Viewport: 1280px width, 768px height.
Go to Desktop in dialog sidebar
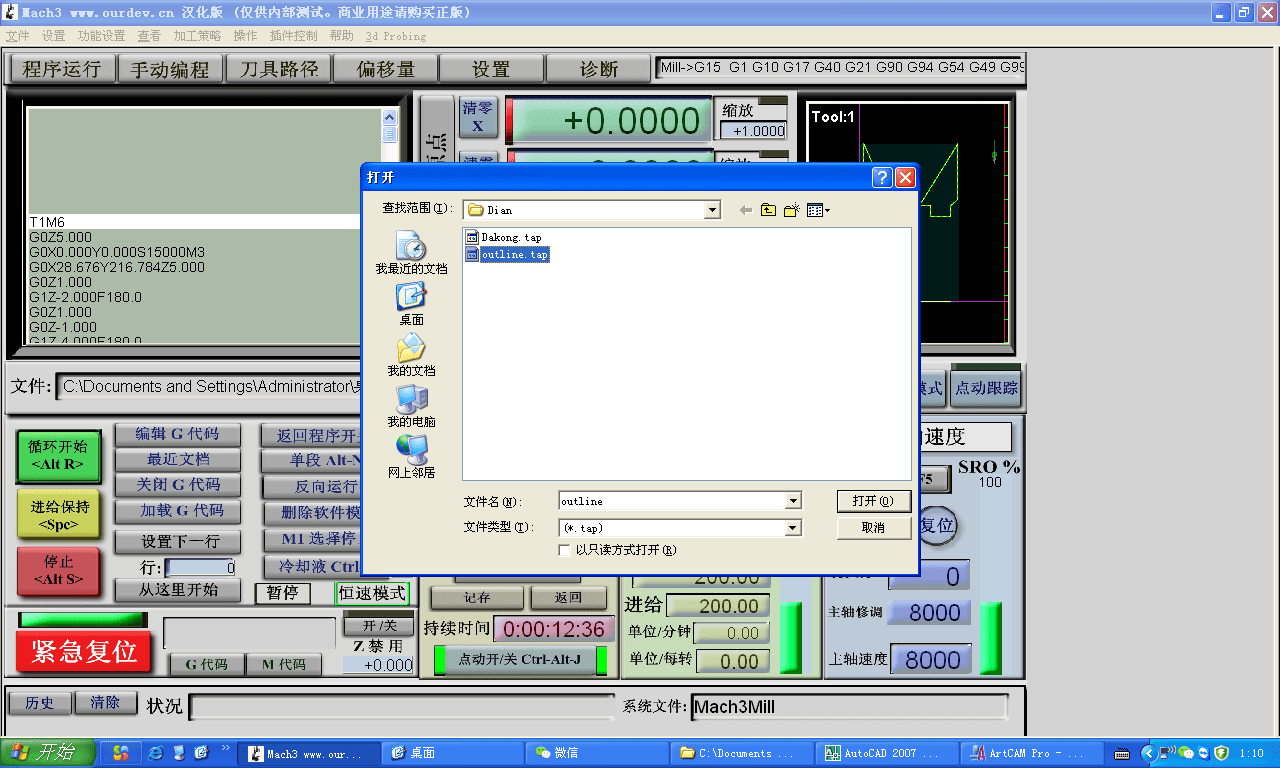point(411,304)
